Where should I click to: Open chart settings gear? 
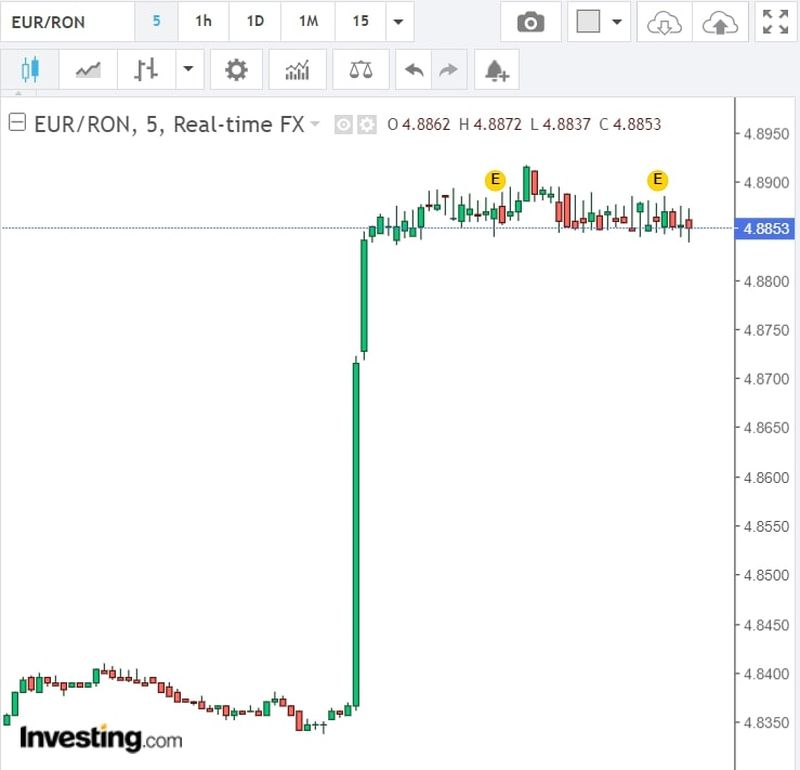(236, 70)
